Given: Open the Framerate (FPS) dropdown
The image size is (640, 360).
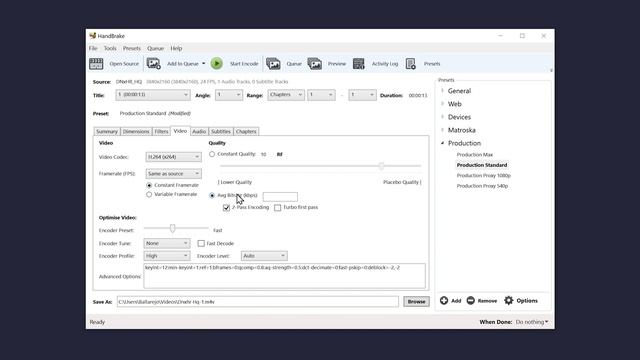Looking at the screenshot, I should [x=173, y=174].
